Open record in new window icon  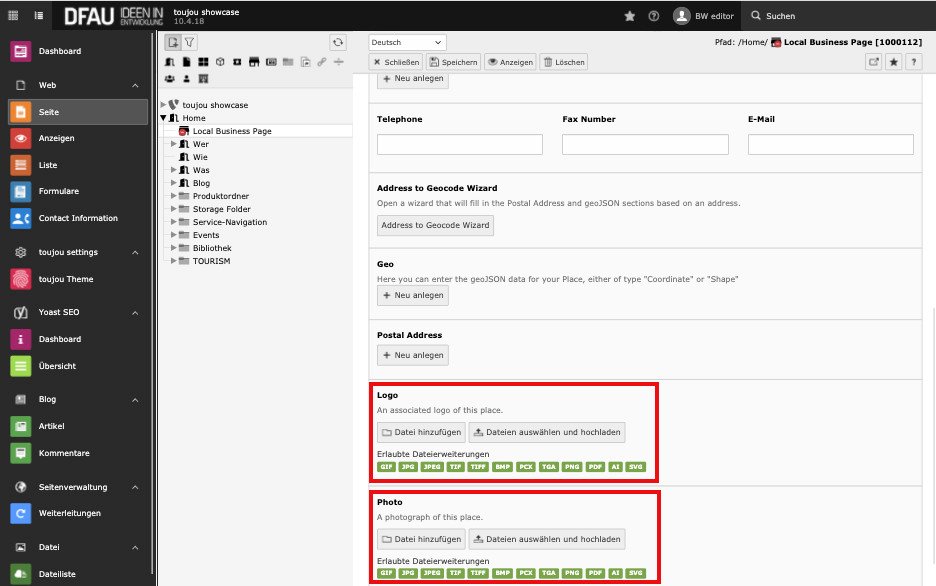tap(873, 62)
